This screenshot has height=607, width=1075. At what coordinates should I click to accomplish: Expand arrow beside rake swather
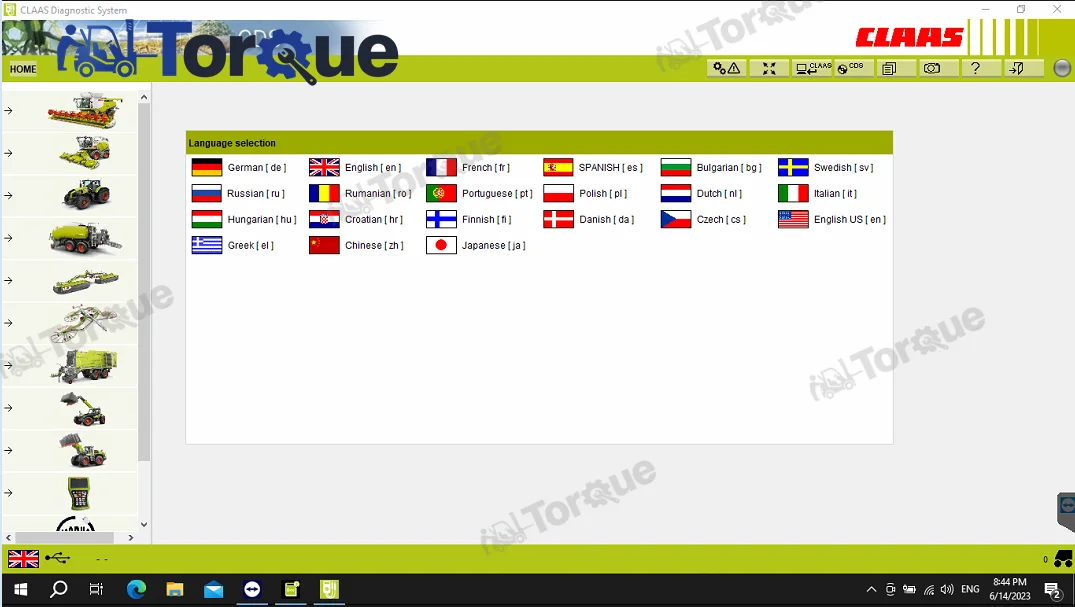click(8, 323)
